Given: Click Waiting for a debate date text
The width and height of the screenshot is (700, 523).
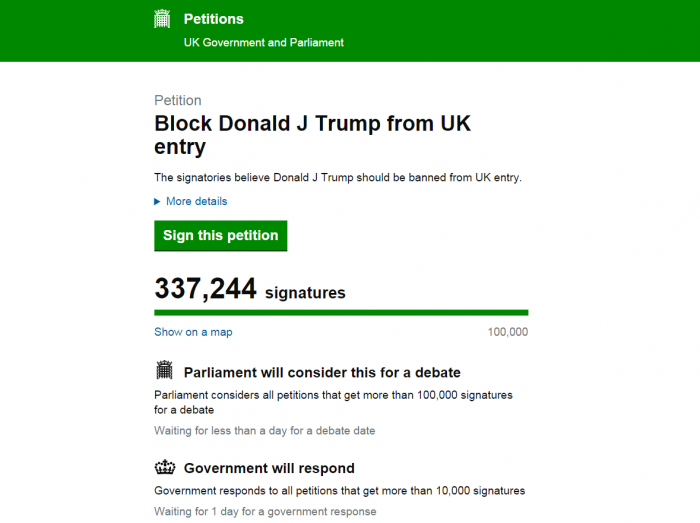Looking at the screenshot, I should click(264, 431).
